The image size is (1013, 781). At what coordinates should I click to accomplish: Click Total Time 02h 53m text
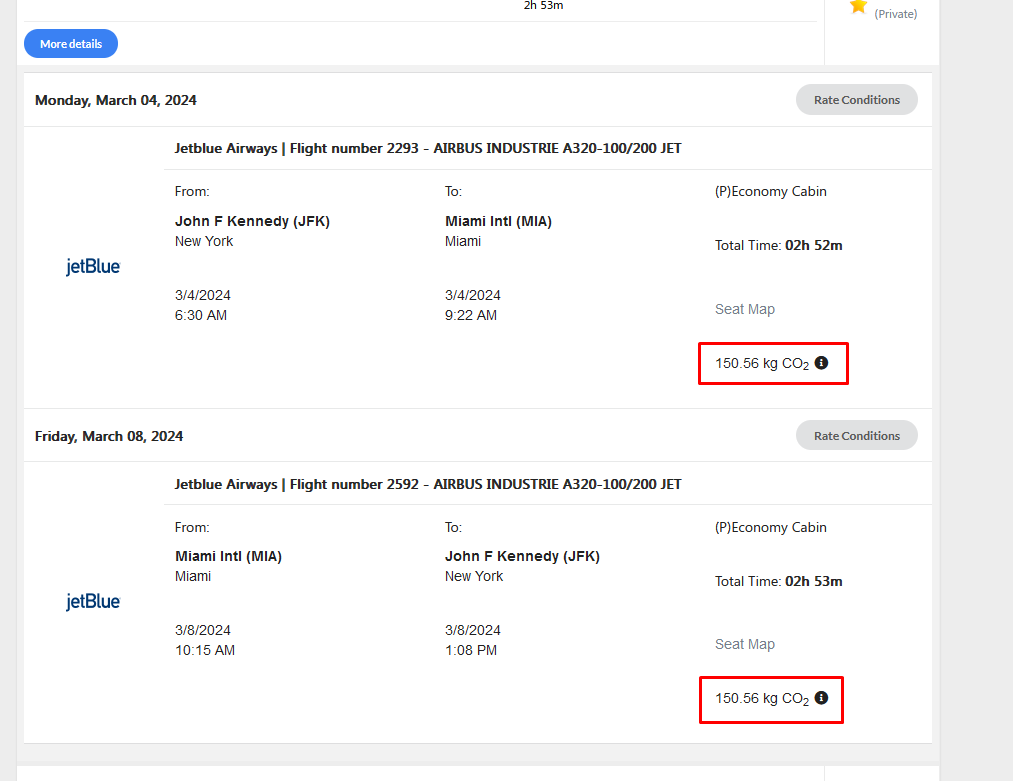click(x=778, y=581)
